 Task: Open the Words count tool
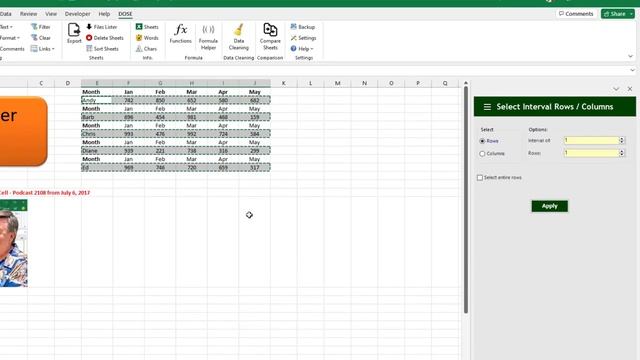[x=147, y=38]
